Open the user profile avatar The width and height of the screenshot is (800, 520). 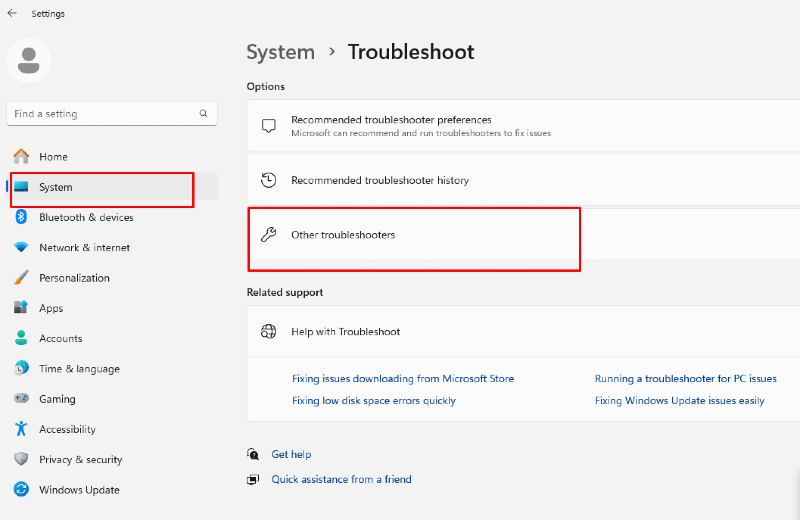pyautogui.click(x=29, y=60)
